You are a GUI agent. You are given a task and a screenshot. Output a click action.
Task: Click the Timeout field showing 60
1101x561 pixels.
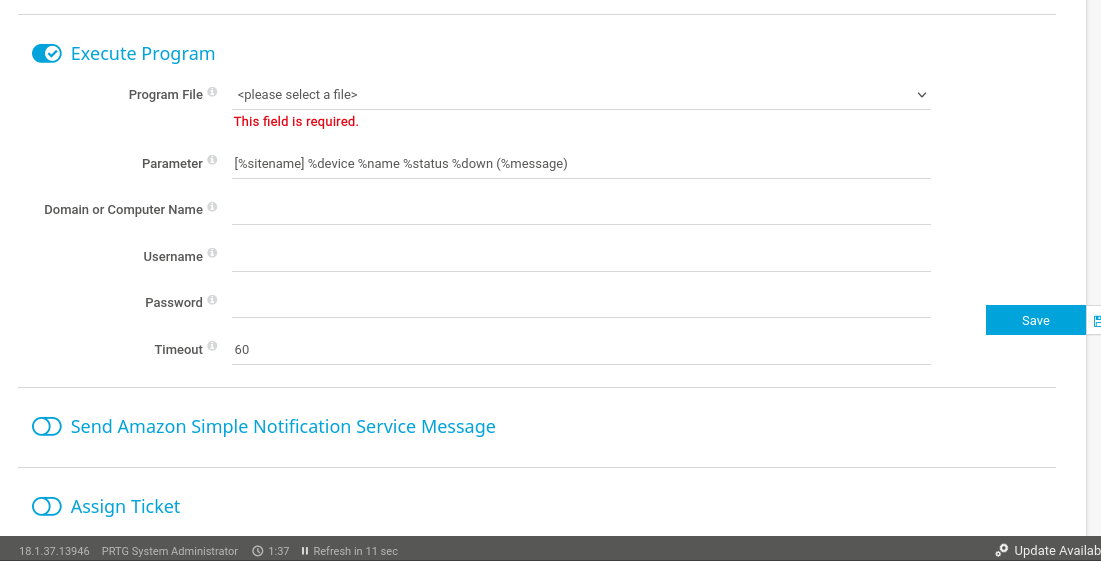coord(581,350)
